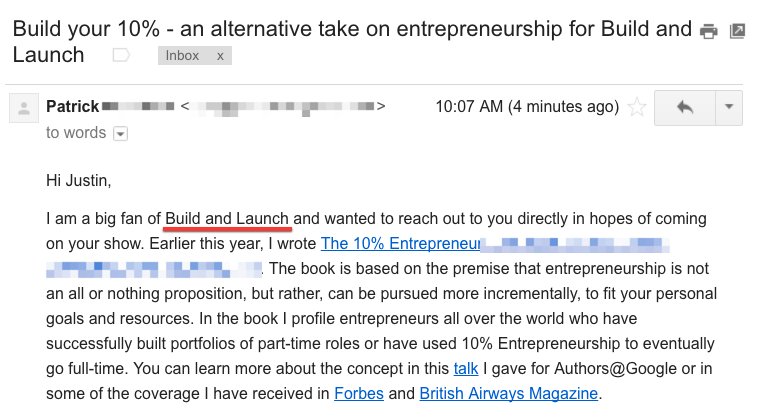Star this email from Patrick
Viewport: 781px width, 418px height.
634,108
